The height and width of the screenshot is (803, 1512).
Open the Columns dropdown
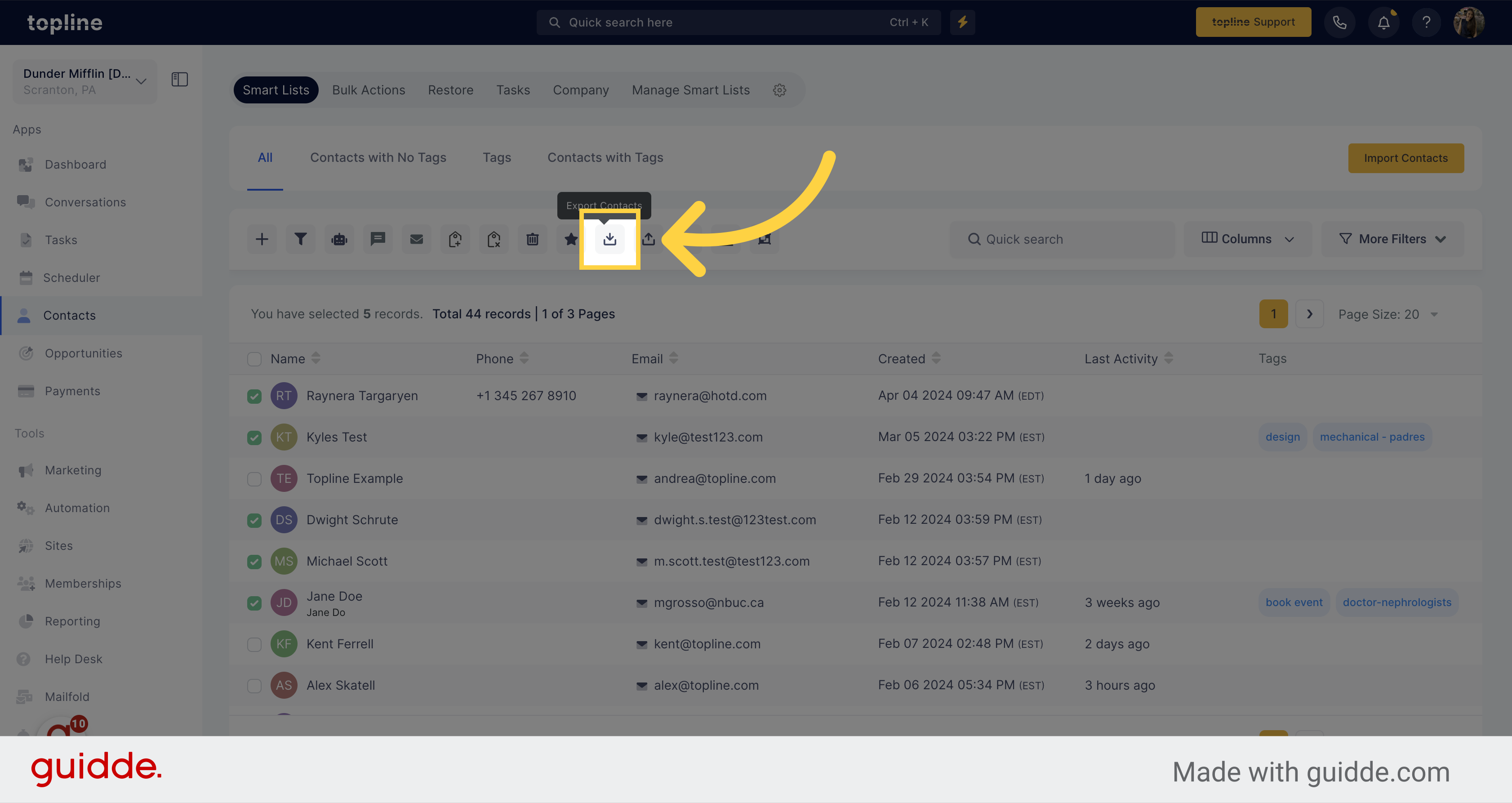coord(1248,239)
